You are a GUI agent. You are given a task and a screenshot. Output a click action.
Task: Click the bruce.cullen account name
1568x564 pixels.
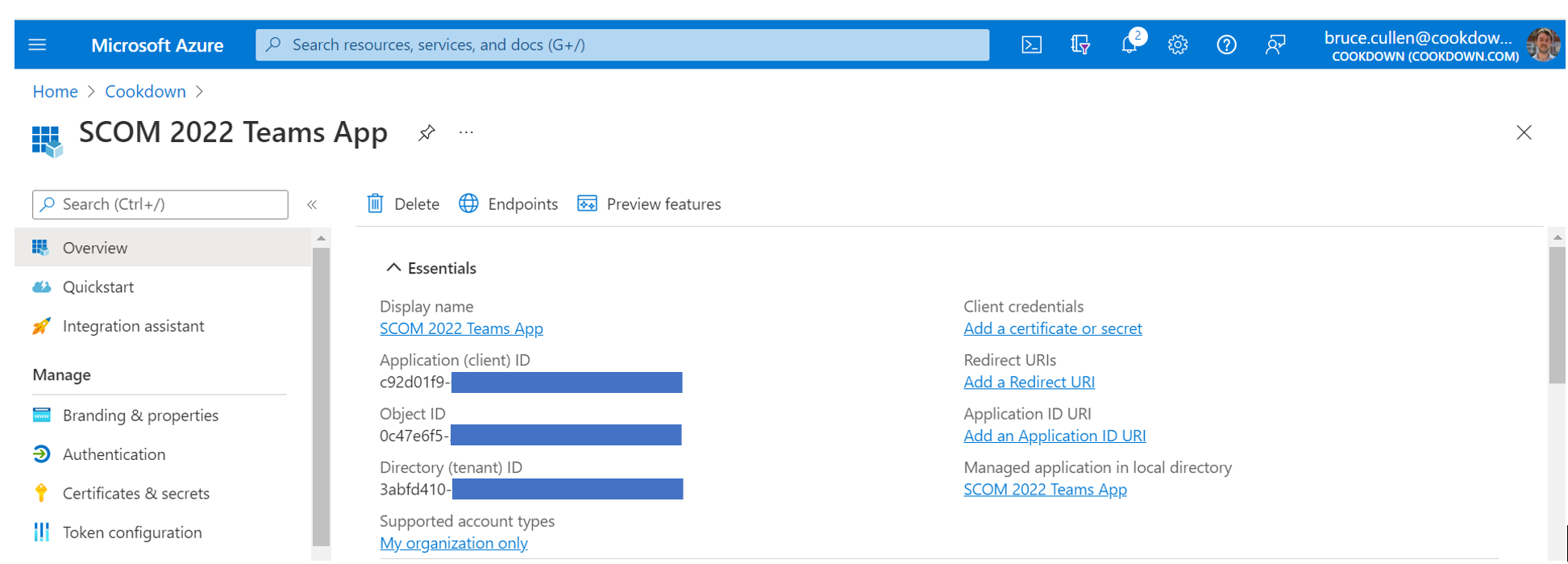click(x=1417, y=37)
